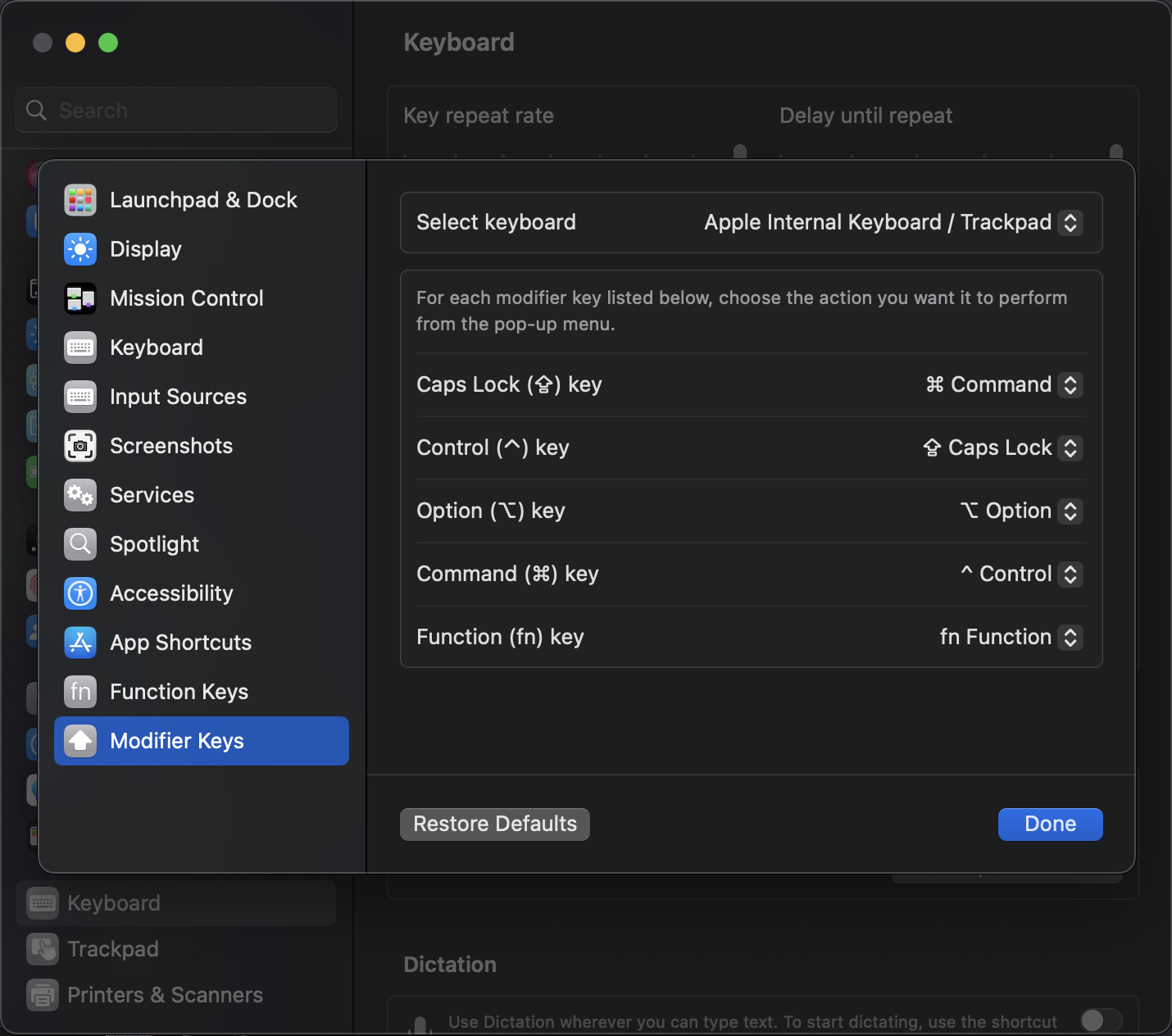The height and width of the screenshot is (1036, 1172).
Task: Open Input Sources shortcuts
Action: click(202, 397)
